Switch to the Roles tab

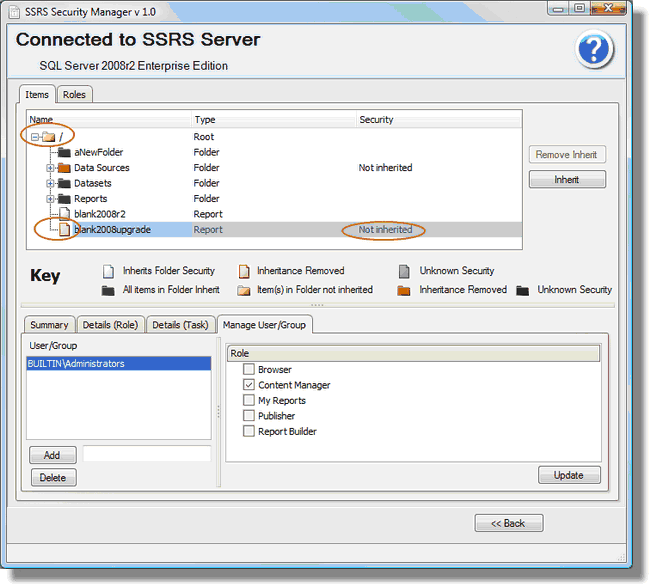(x=74, y=94)
